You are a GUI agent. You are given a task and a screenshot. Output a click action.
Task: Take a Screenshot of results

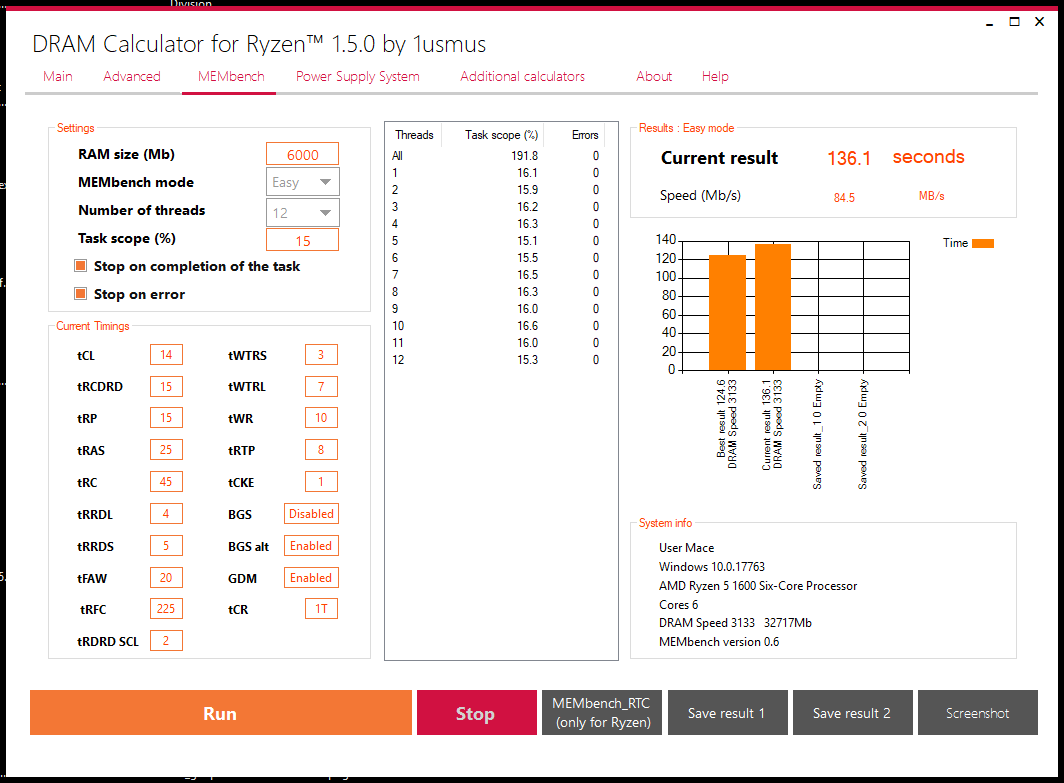[978, 712]
